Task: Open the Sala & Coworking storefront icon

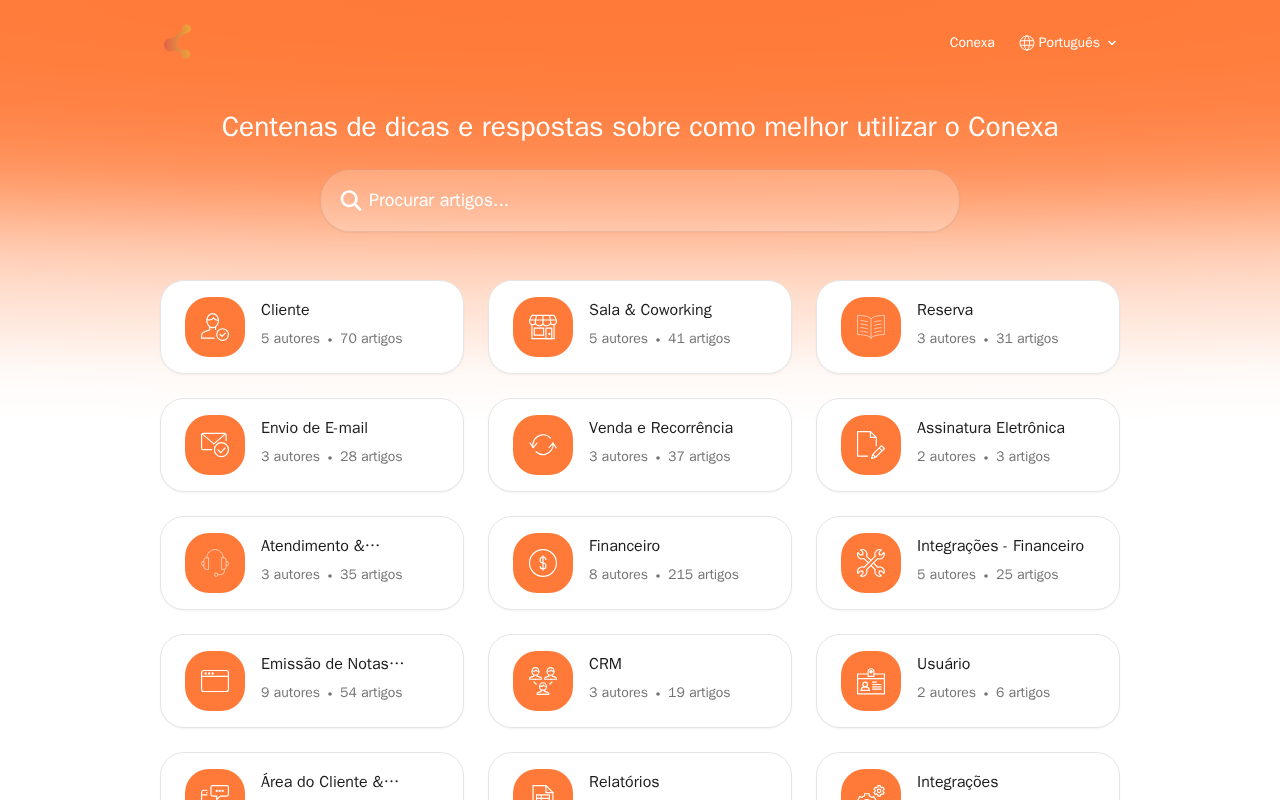Action: pos(543,327)
